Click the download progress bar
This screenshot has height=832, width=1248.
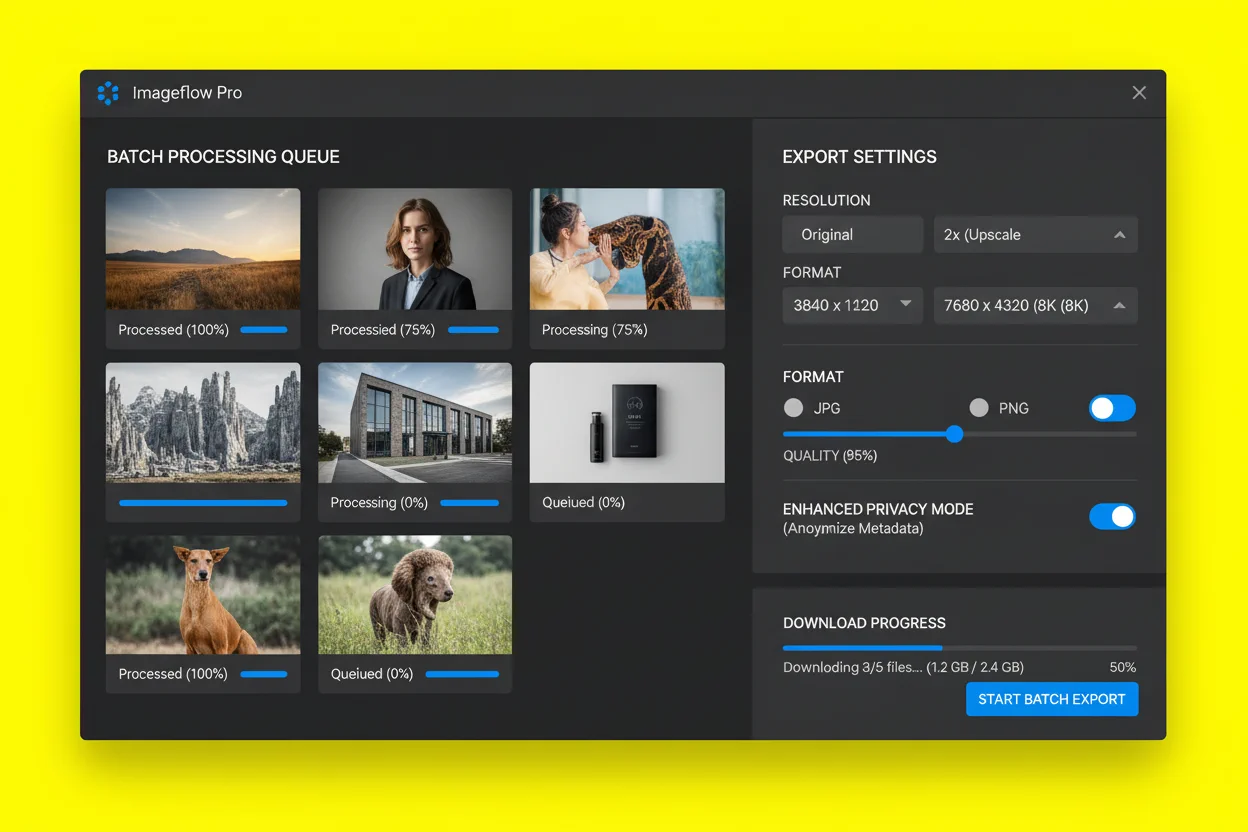[x=959, y=648]
